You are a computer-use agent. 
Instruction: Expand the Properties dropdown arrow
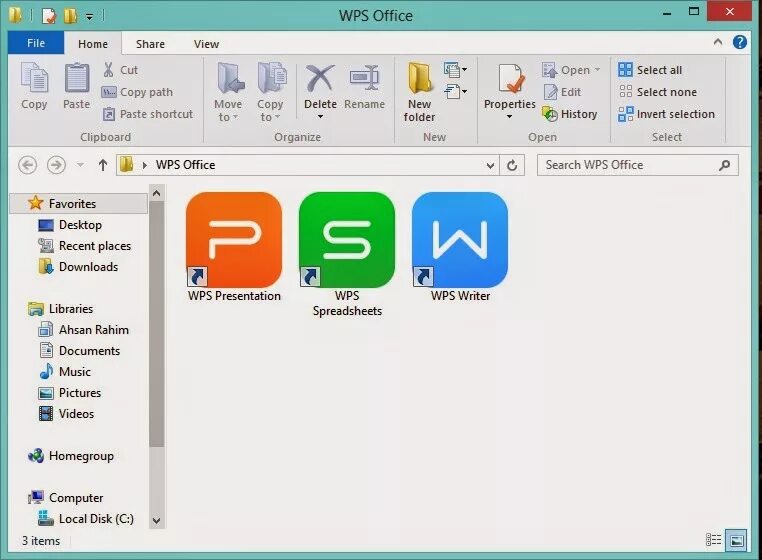tap(509, 117)
